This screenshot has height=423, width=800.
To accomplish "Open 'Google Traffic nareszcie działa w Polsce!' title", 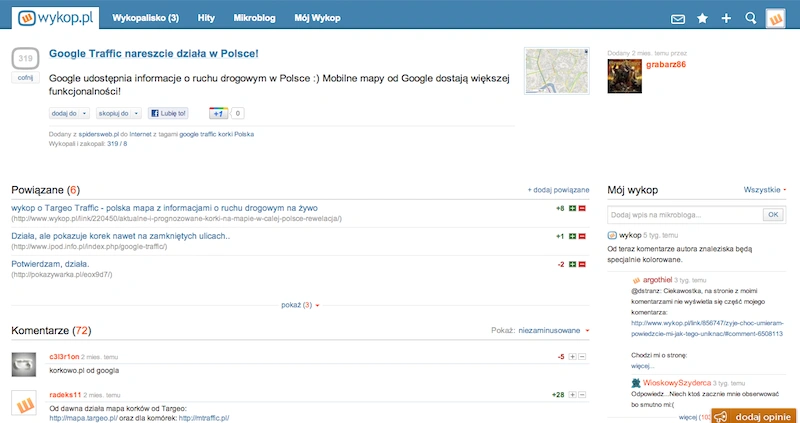I will coord(154,54).
